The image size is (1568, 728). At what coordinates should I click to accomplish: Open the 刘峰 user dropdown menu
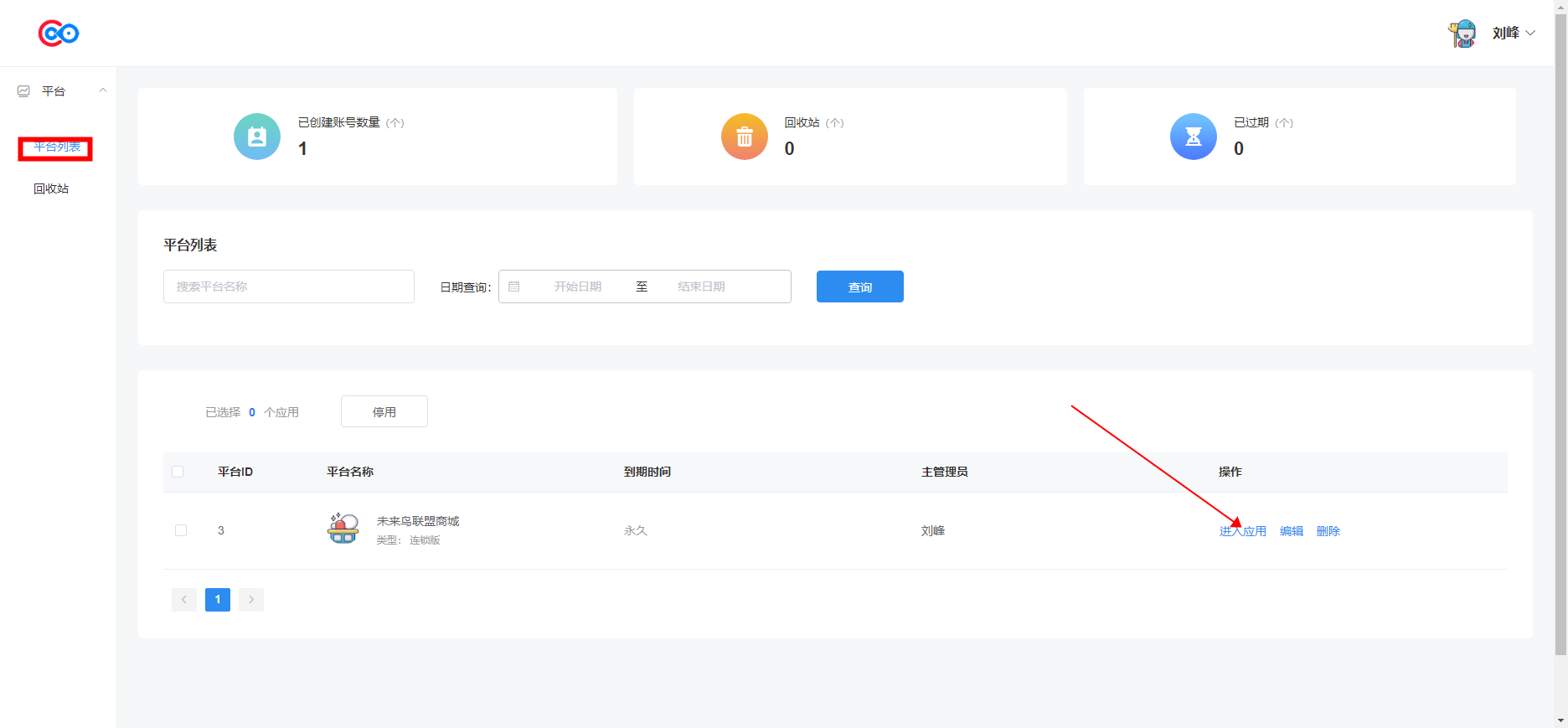click(1514, 34)
